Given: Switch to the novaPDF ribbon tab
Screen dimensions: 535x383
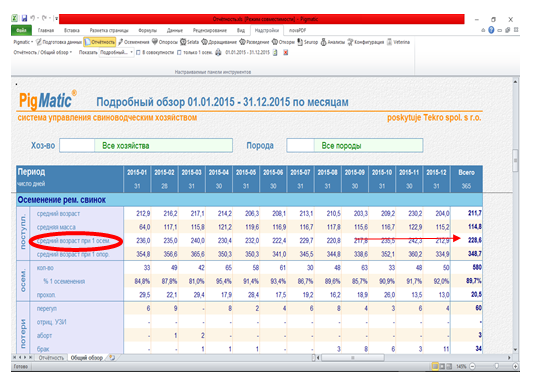Looking at the screenshot, I should click(298, 30).
